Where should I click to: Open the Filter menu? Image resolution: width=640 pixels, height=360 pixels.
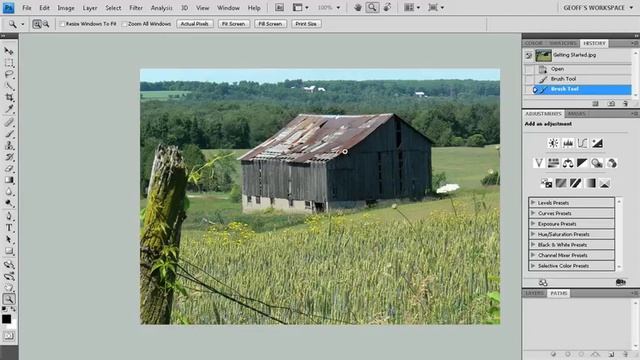point(136,8)
